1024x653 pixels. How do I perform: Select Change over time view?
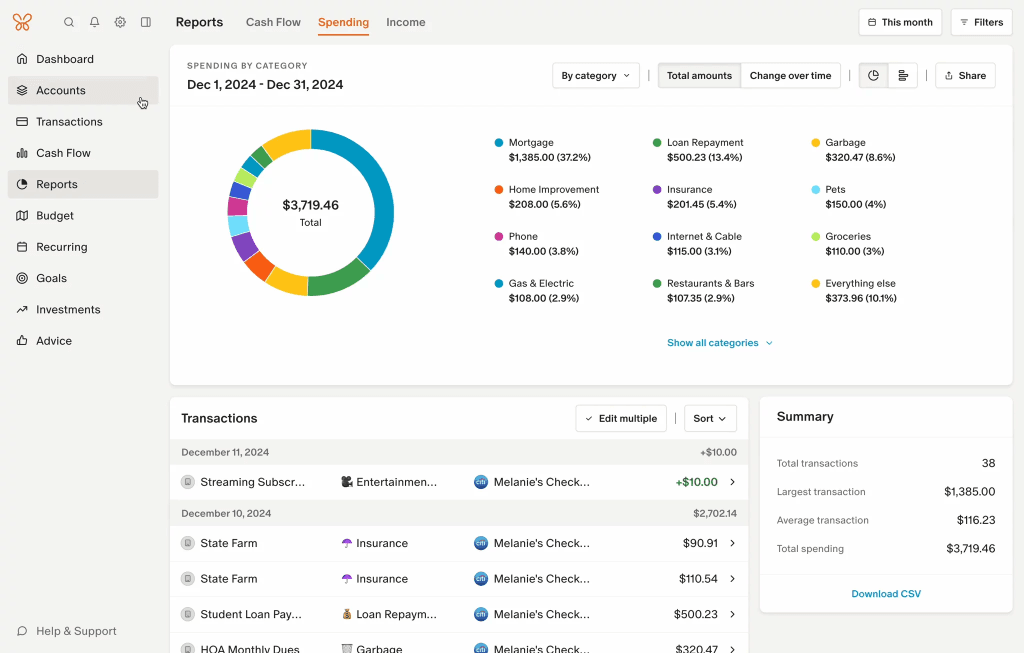coord(790,76)
